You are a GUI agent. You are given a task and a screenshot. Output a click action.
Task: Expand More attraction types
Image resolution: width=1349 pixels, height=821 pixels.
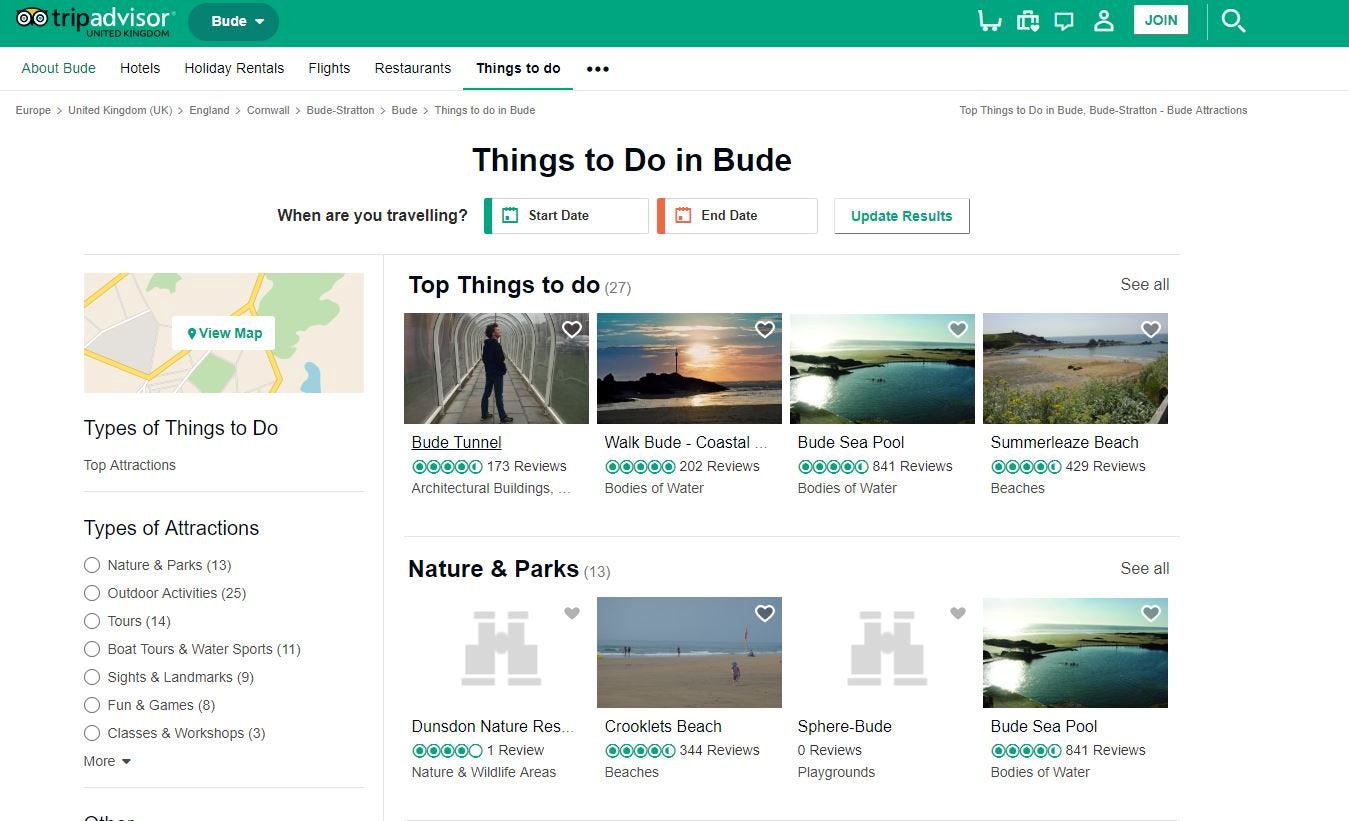click(x=107, y=761)
